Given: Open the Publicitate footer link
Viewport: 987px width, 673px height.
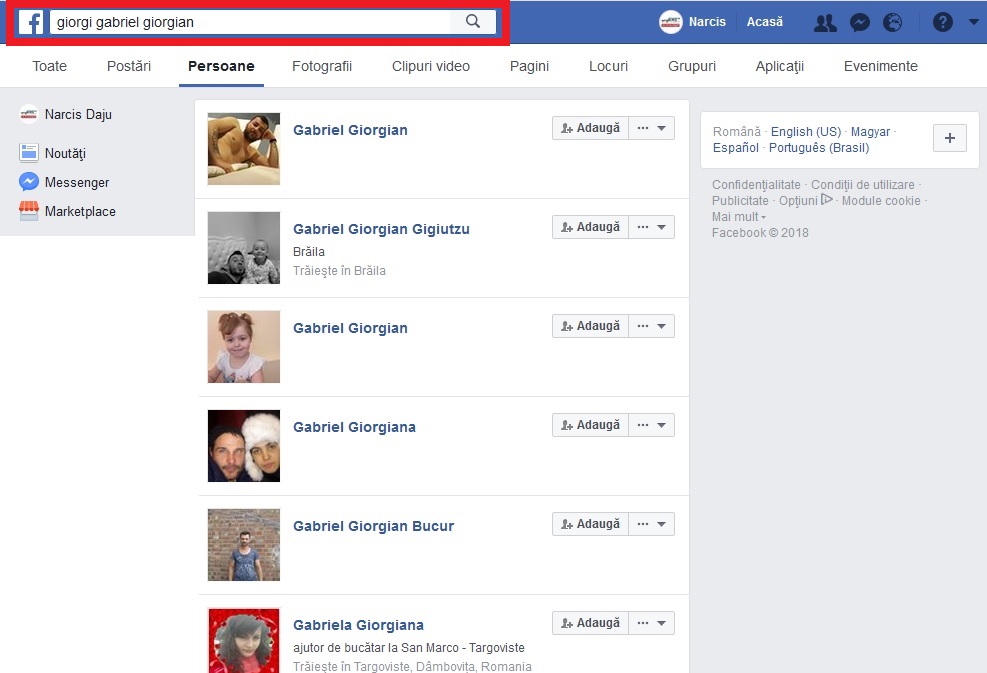Looking at the screenshot, I should tap(740, 201).
